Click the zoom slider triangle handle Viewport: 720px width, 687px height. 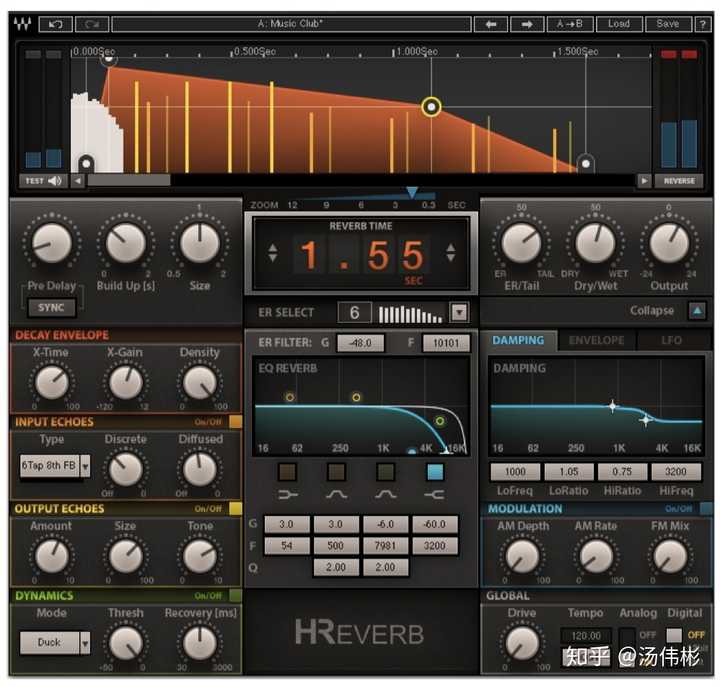[411, 192]
